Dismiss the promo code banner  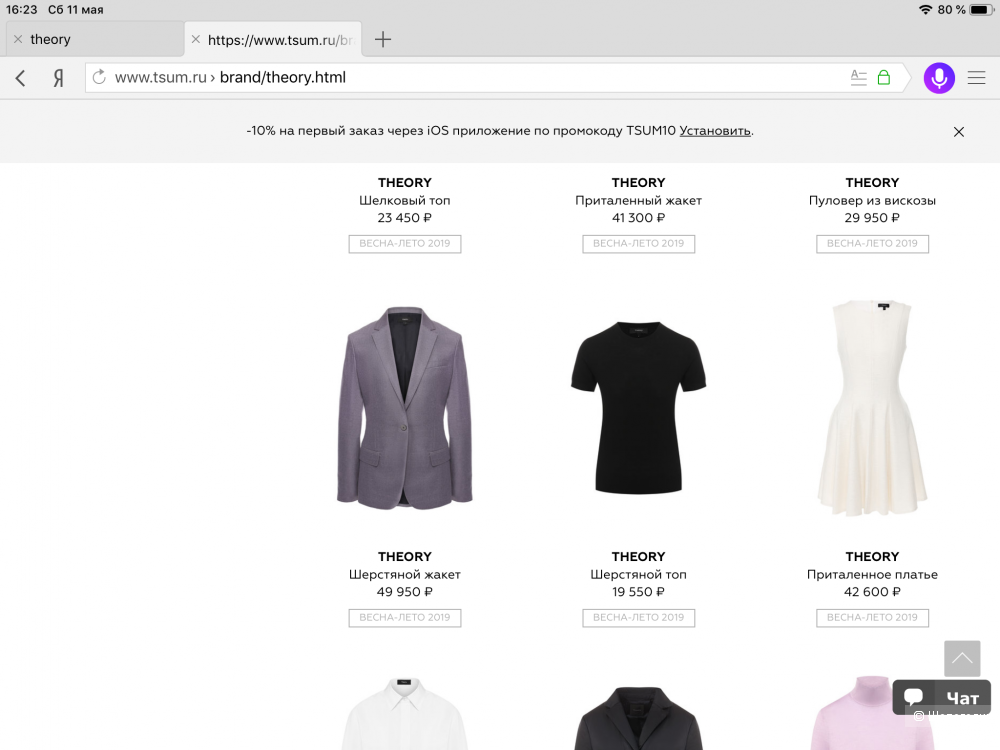coord(959,132)
